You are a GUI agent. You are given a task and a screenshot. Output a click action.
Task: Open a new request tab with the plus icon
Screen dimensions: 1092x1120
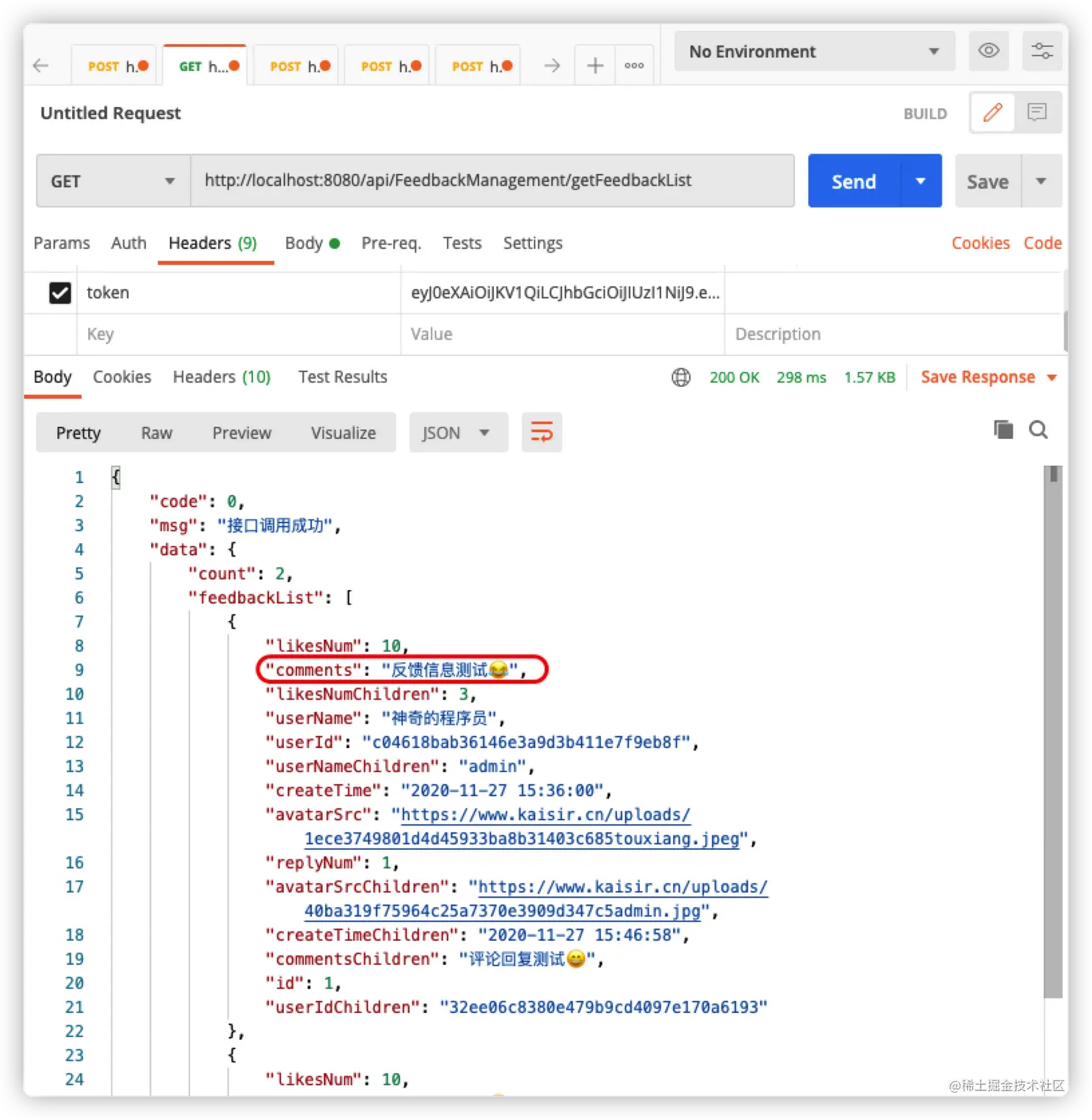coord(595,66)
